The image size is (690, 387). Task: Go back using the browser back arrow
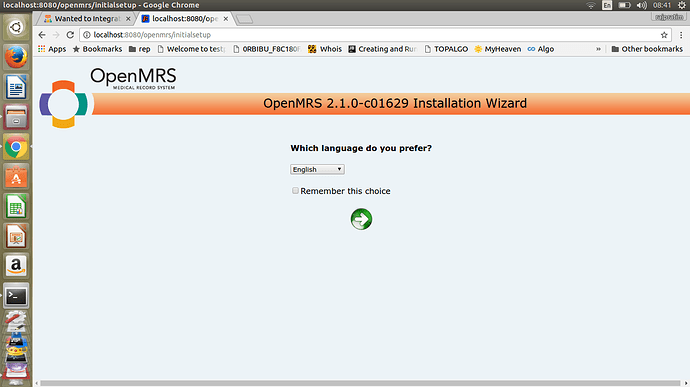pos(42,35)
